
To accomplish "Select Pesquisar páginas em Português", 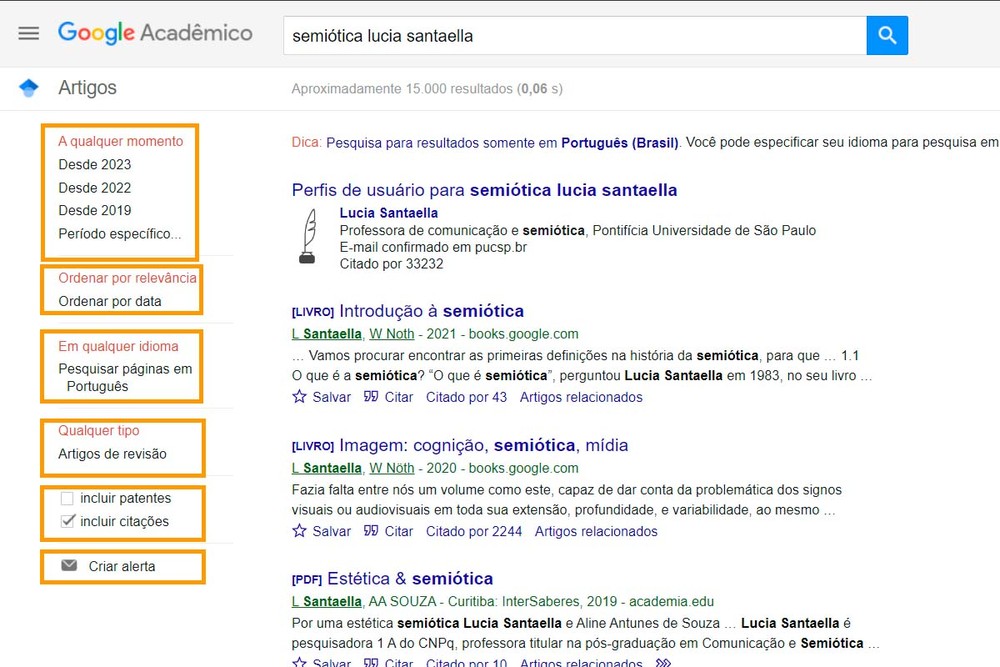I will click(x=125, y=377).
